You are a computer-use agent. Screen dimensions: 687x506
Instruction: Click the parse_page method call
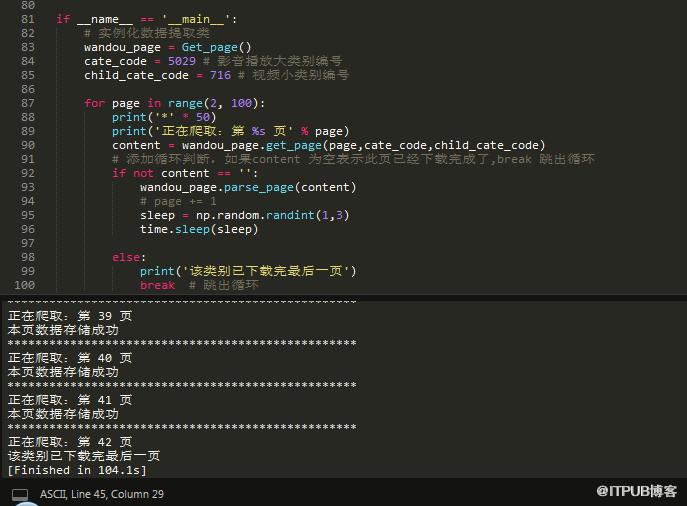coord(259,188)
